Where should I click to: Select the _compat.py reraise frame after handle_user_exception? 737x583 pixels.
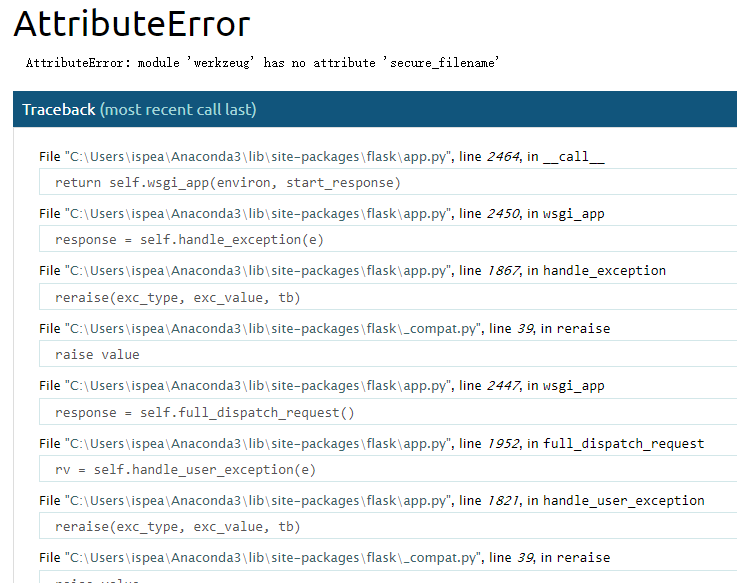324,557
